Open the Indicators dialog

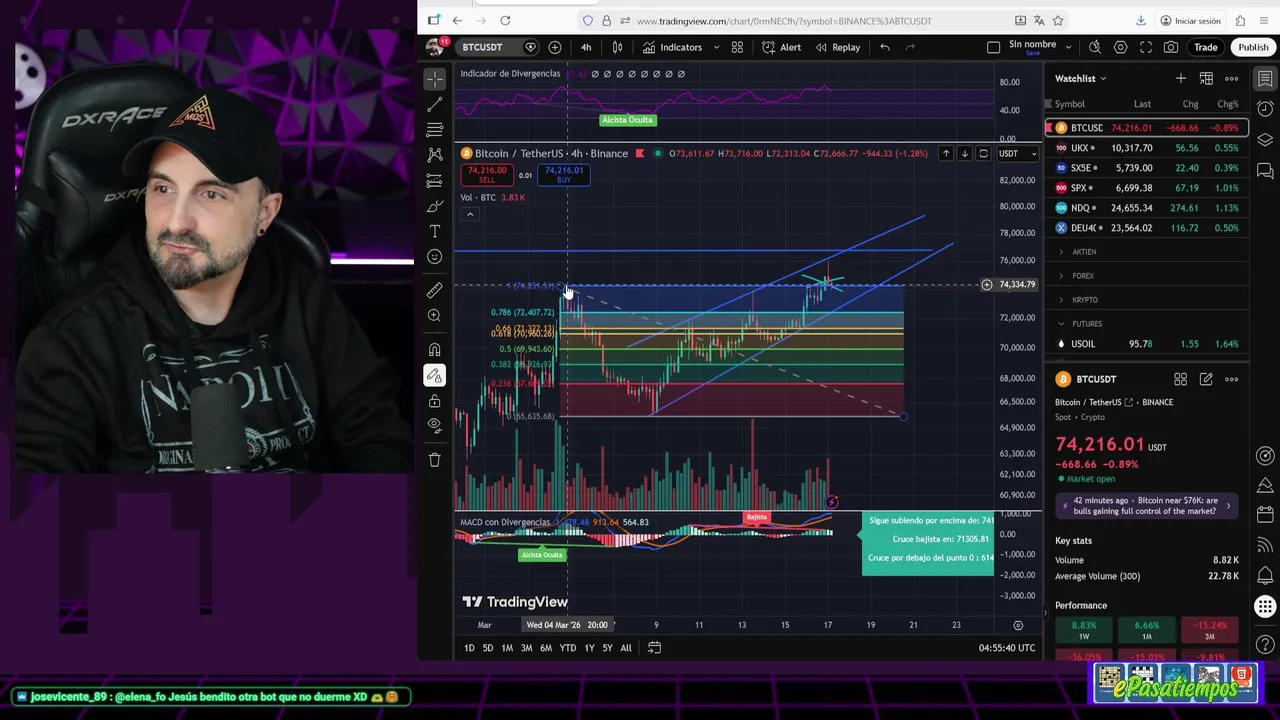point(672,47)
